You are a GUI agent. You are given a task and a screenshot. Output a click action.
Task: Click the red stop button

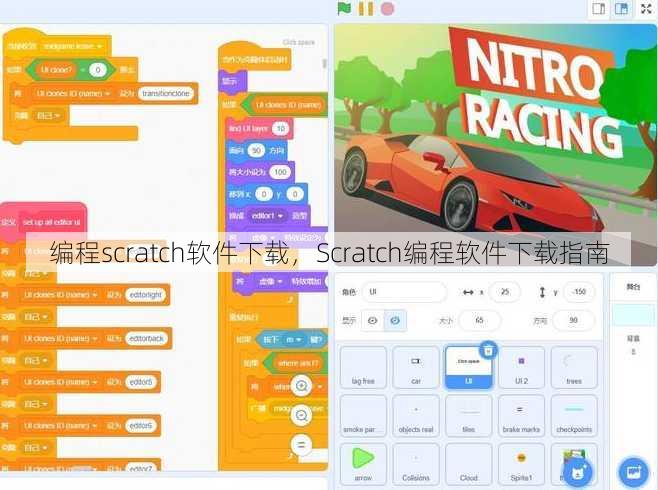pos(387,9)
